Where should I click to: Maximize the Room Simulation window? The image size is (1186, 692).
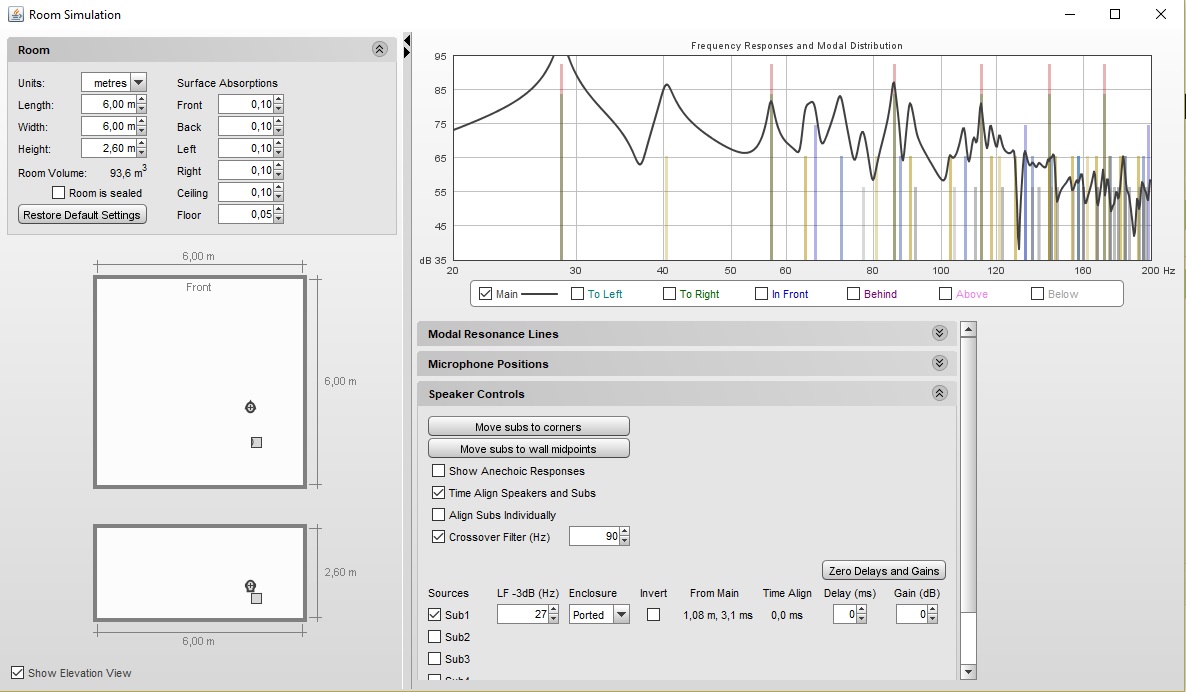[x=1115, y=14]
